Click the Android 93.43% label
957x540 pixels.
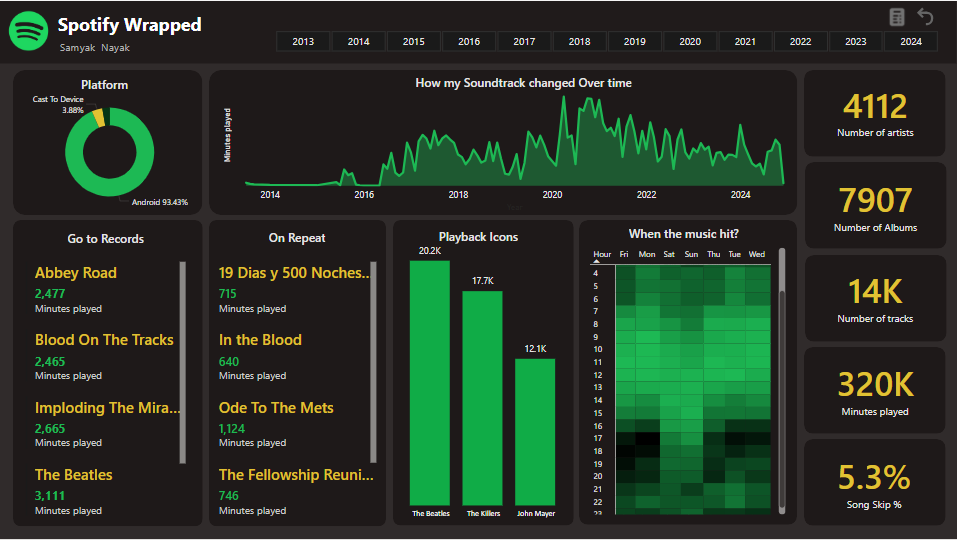(x=160, y=202)
